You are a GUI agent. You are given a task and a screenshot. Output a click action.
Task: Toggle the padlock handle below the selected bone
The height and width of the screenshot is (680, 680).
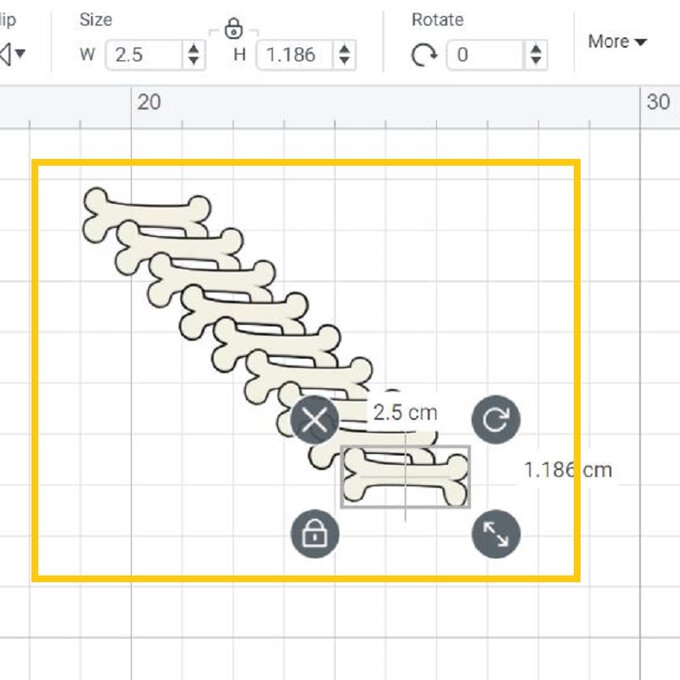coord(315,534)
